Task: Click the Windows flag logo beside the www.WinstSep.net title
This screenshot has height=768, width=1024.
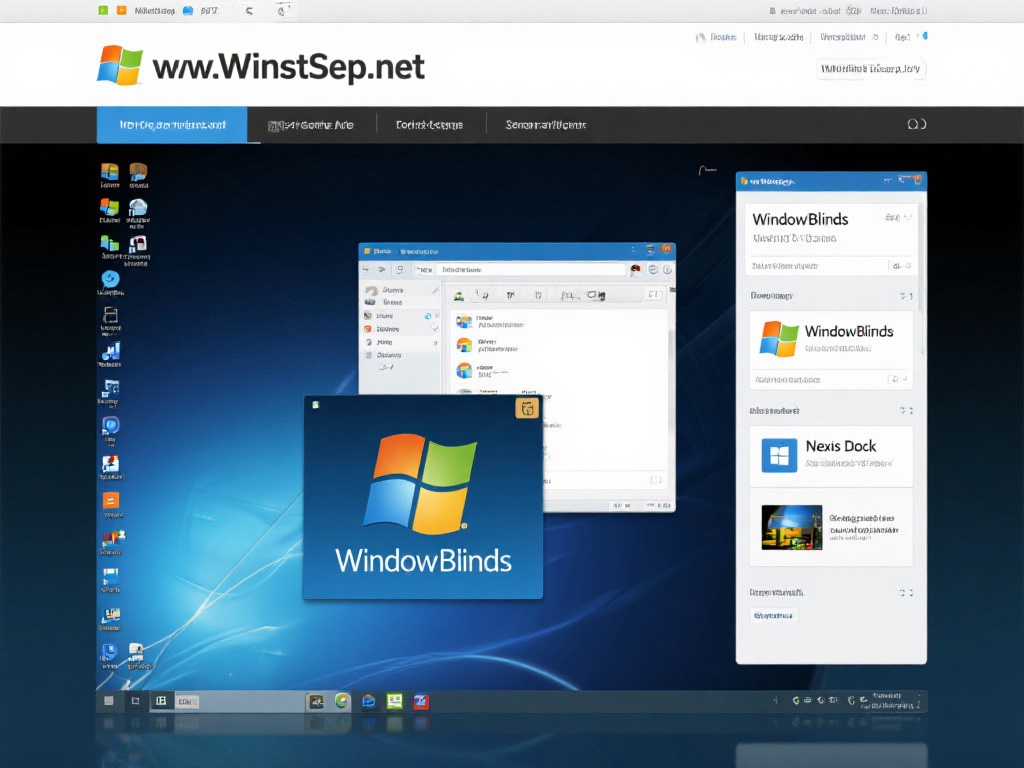Action: tap(120, 65)
